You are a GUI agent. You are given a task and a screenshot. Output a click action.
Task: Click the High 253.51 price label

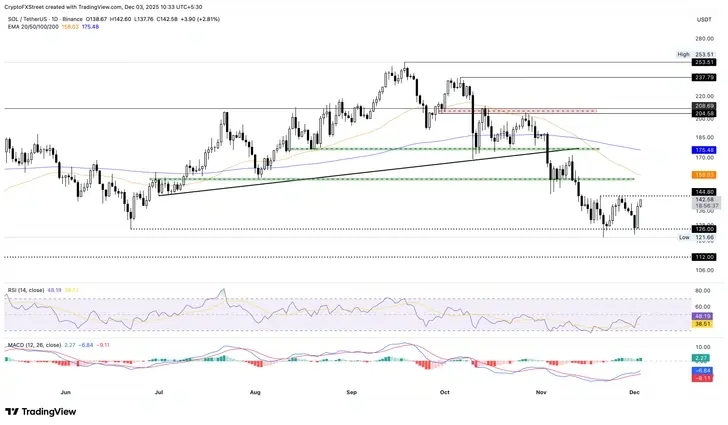pos(702,62)
